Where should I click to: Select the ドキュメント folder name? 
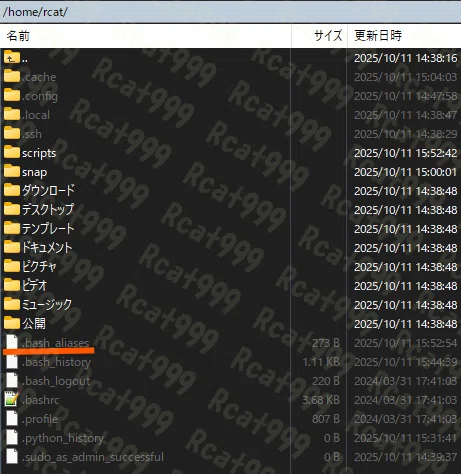tap(47, 248)
